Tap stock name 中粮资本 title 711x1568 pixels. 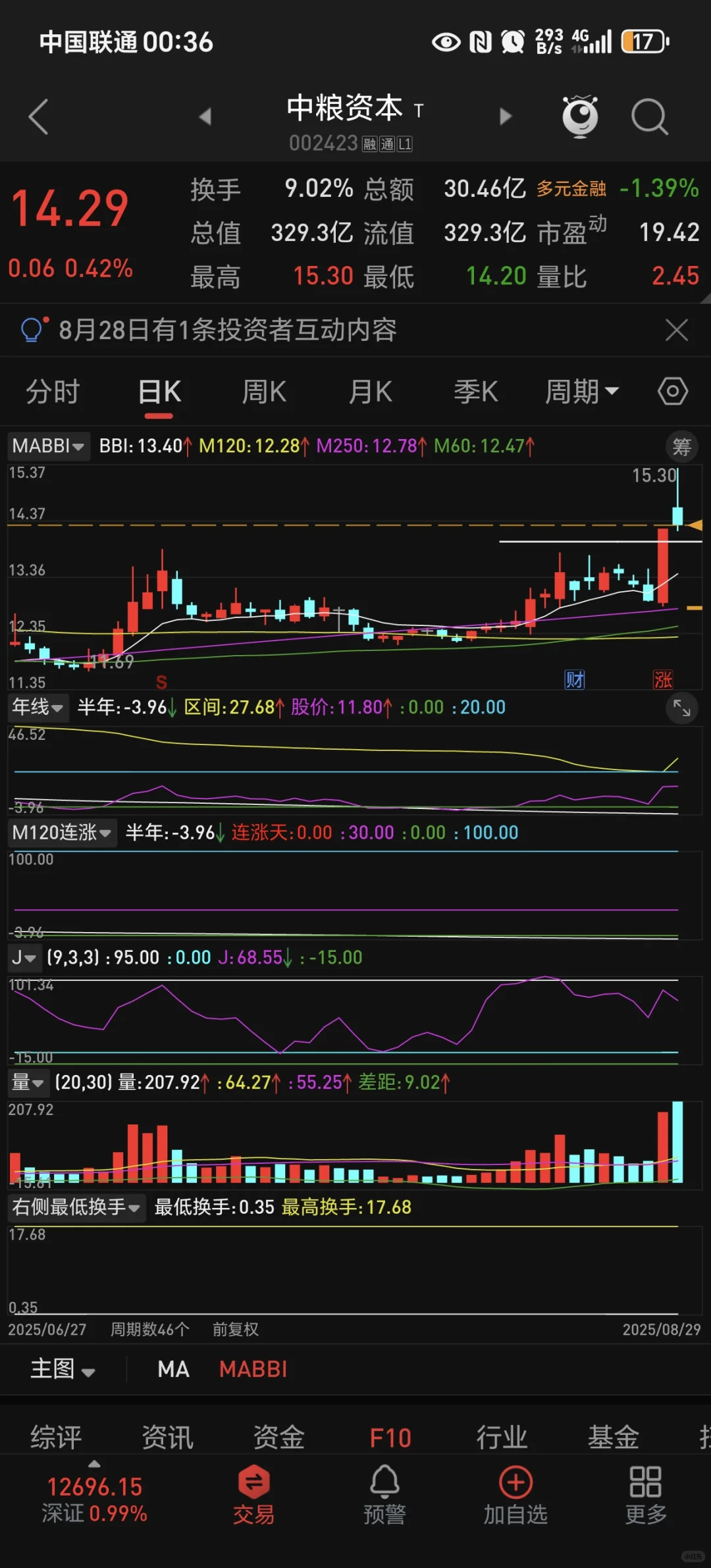pos(344,107)
